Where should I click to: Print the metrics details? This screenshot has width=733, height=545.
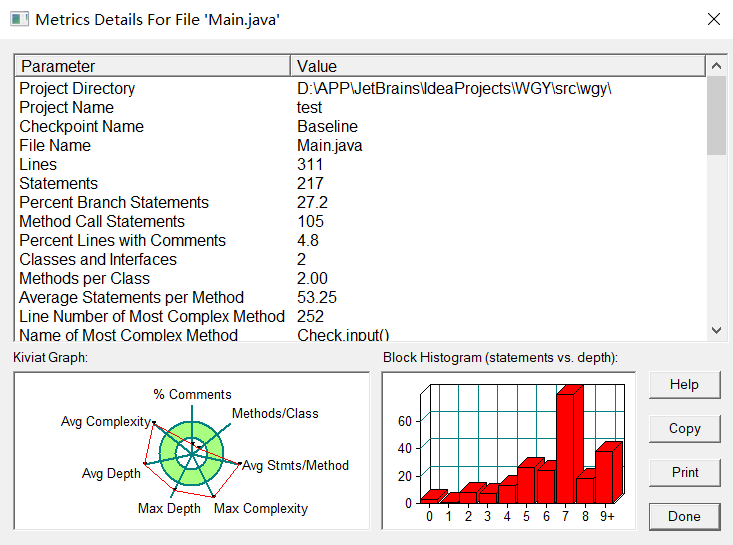click(684, 473)
